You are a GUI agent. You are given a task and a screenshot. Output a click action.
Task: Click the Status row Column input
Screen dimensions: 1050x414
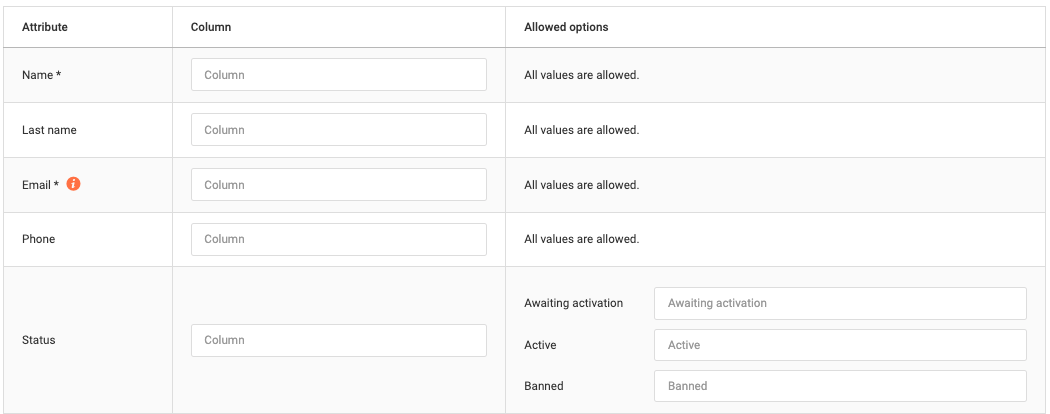[x=339, y=340]
